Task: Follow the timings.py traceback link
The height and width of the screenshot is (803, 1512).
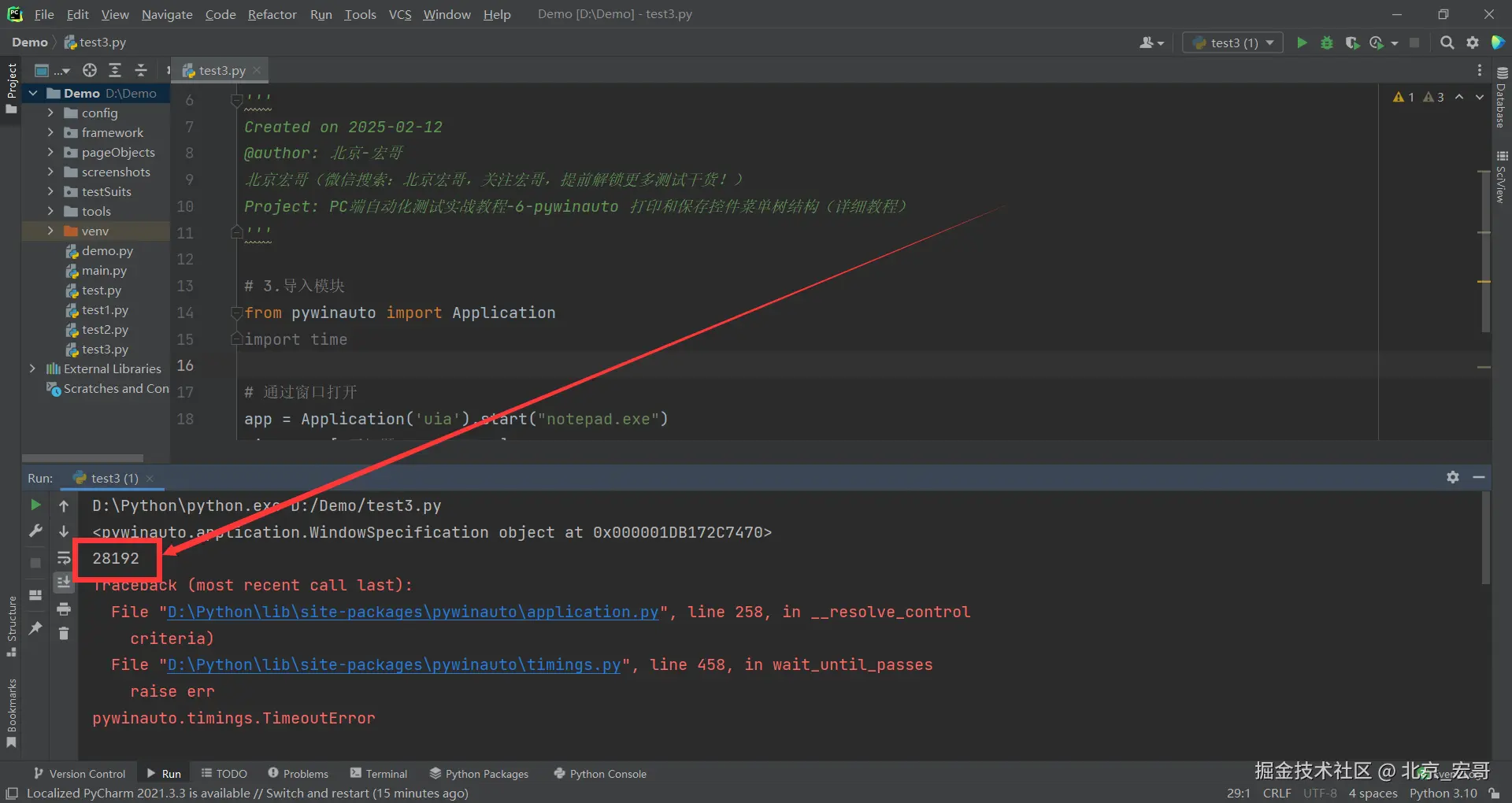Action: point(394,664)
